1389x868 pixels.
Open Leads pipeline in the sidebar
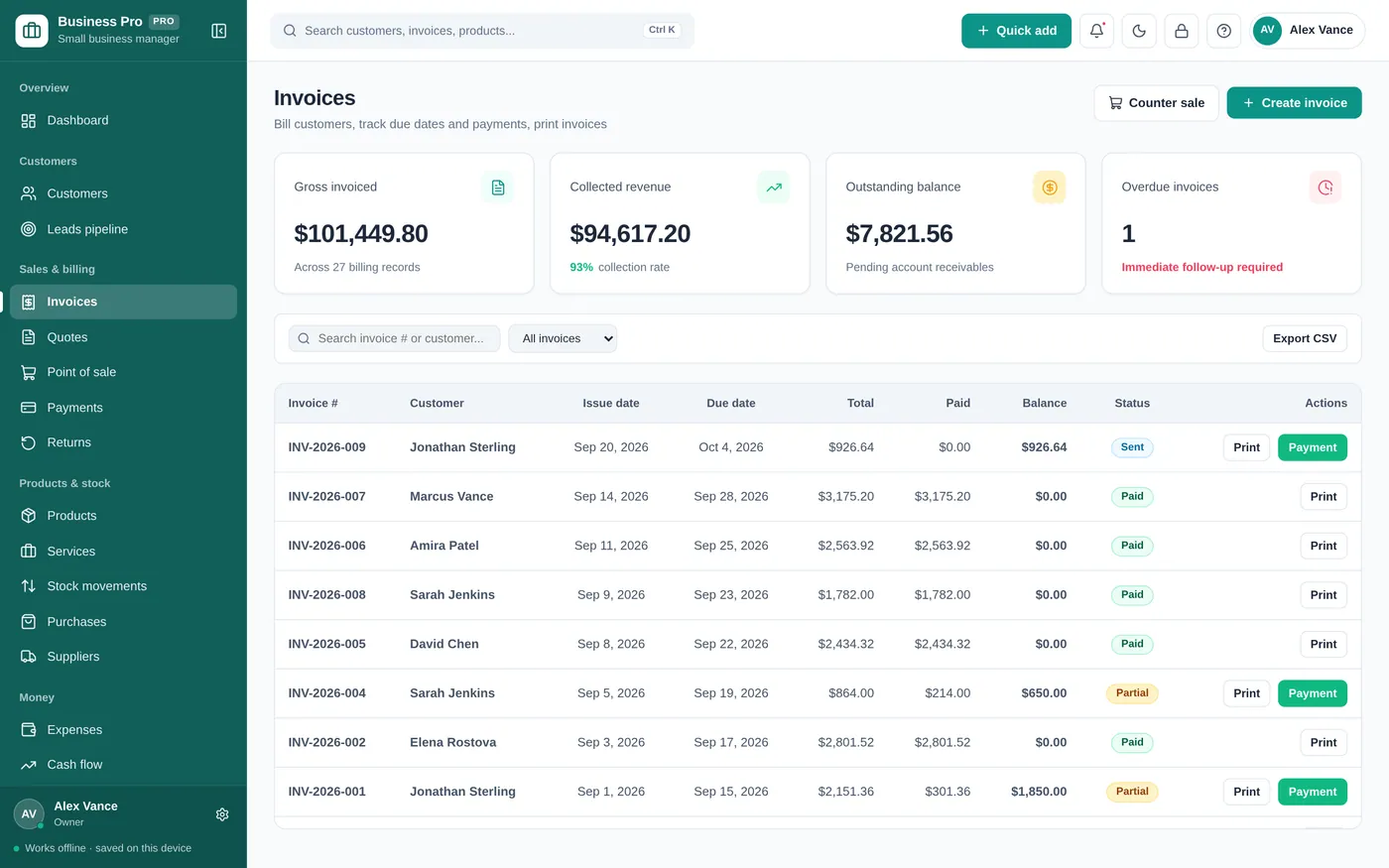123,229
